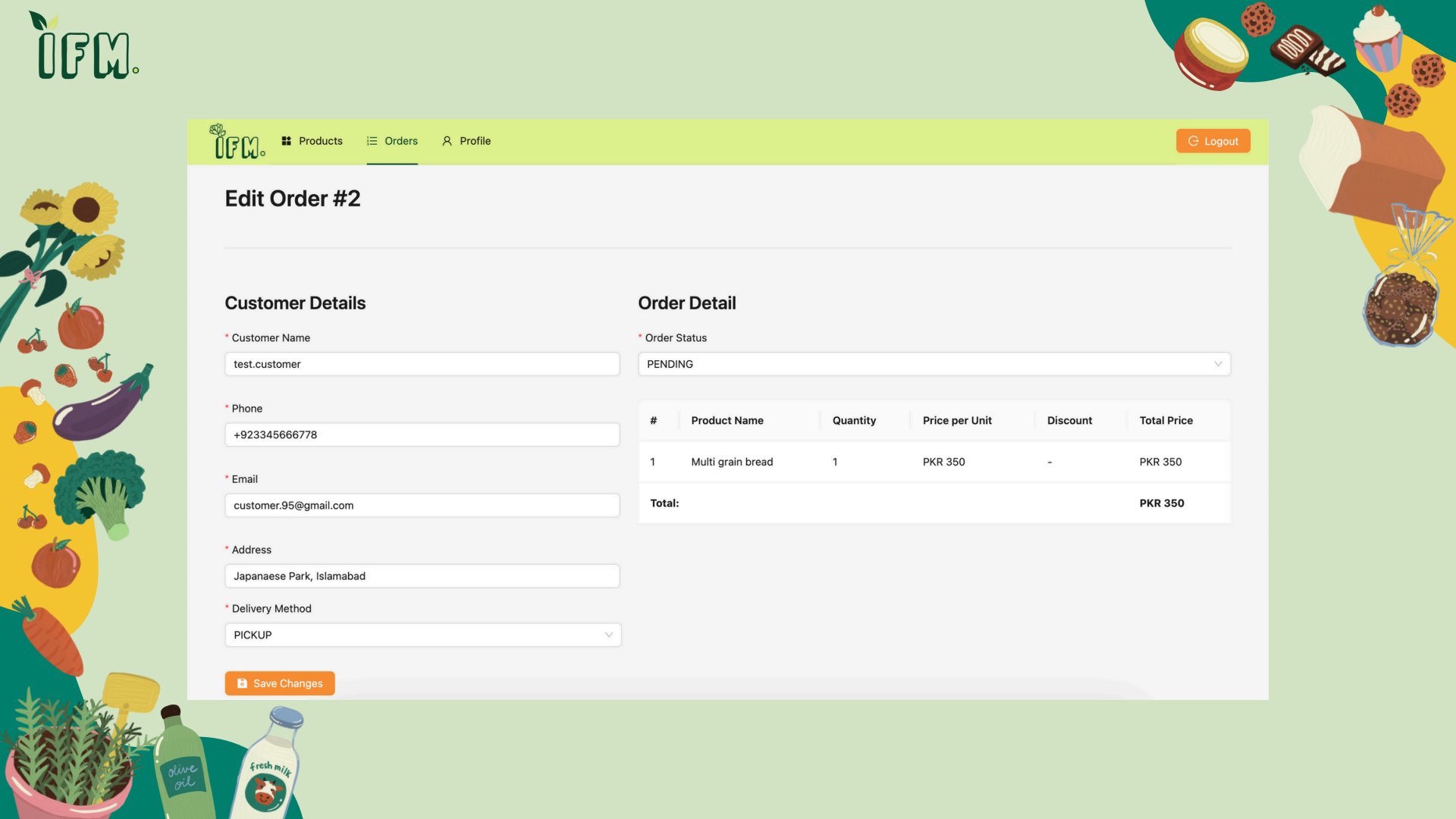Focus the Customer Name input field
This screenshot has height=819, width=1456.
coord(422,364)
